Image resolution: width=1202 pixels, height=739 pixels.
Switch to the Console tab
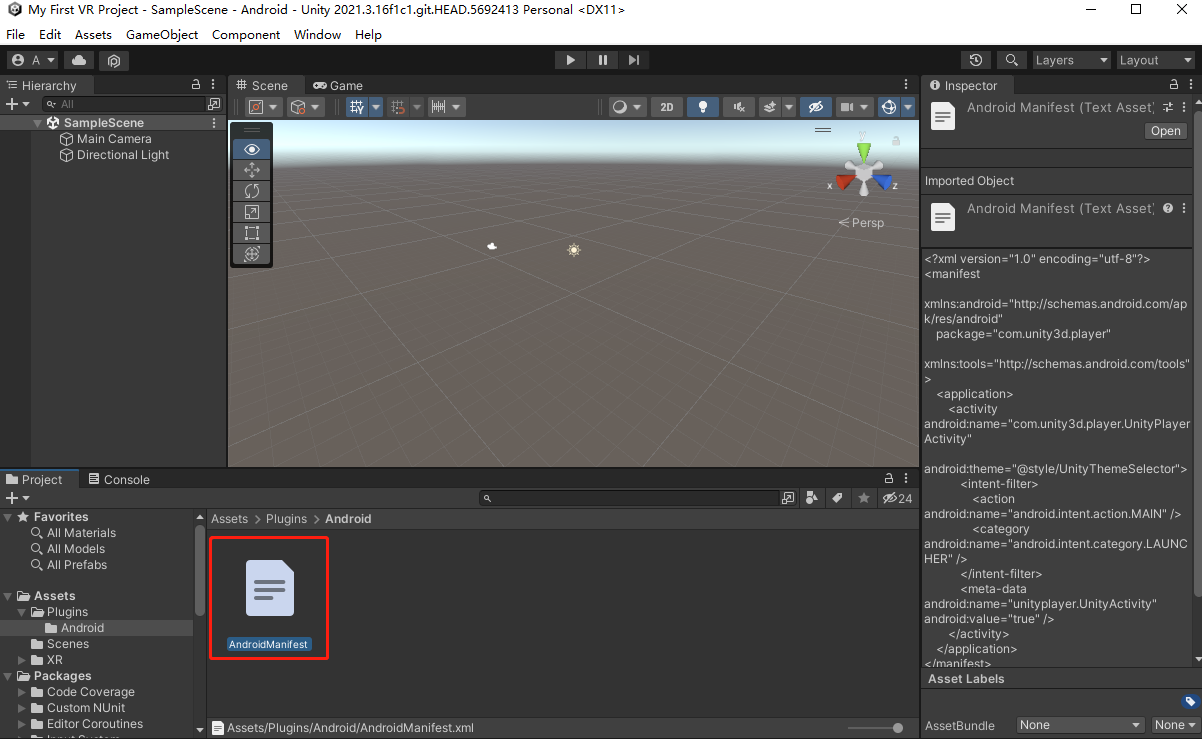pos(119,479)
